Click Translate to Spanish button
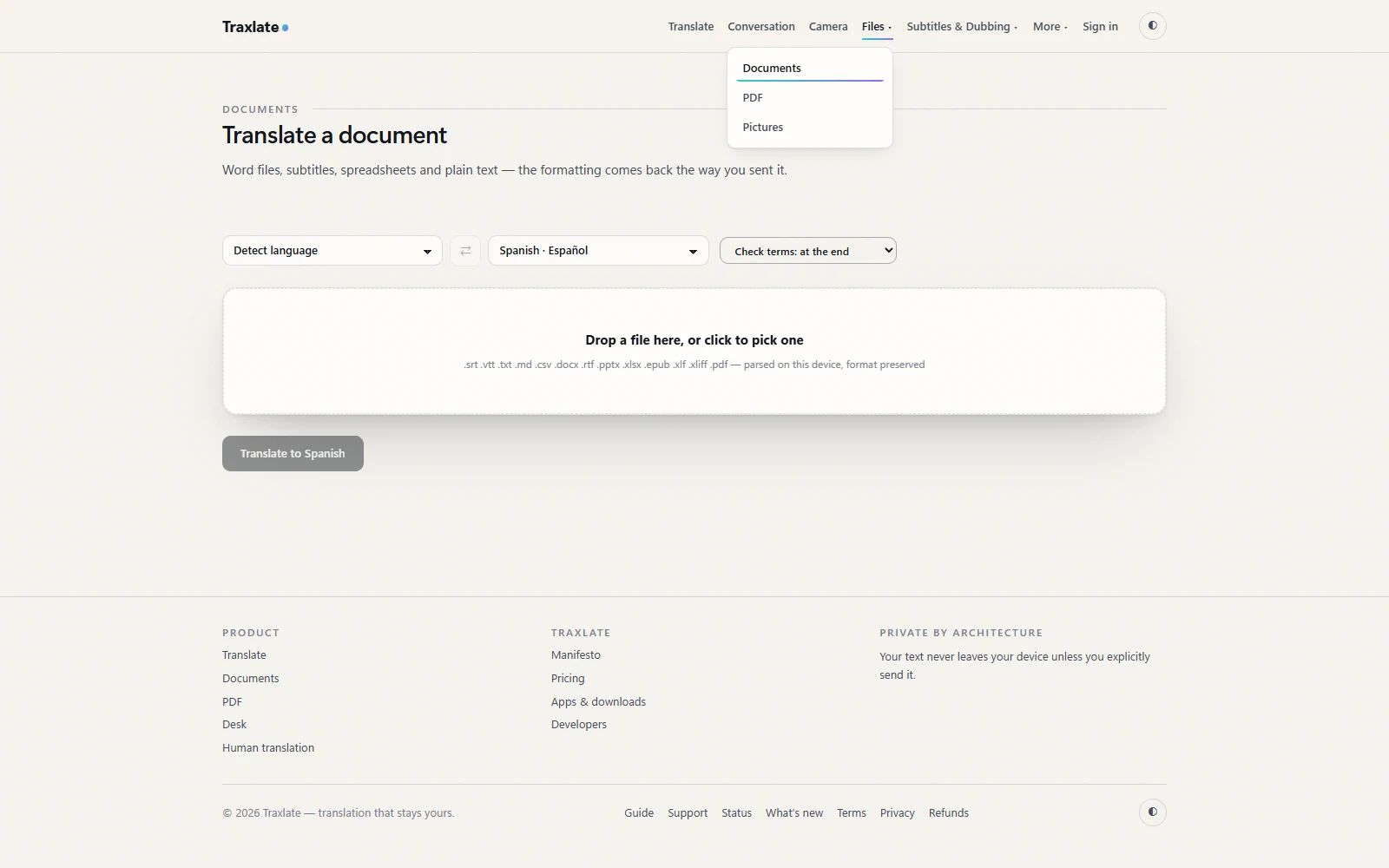Image resolution: width=1389 pixels, height=868 pixels. point(293,454)
